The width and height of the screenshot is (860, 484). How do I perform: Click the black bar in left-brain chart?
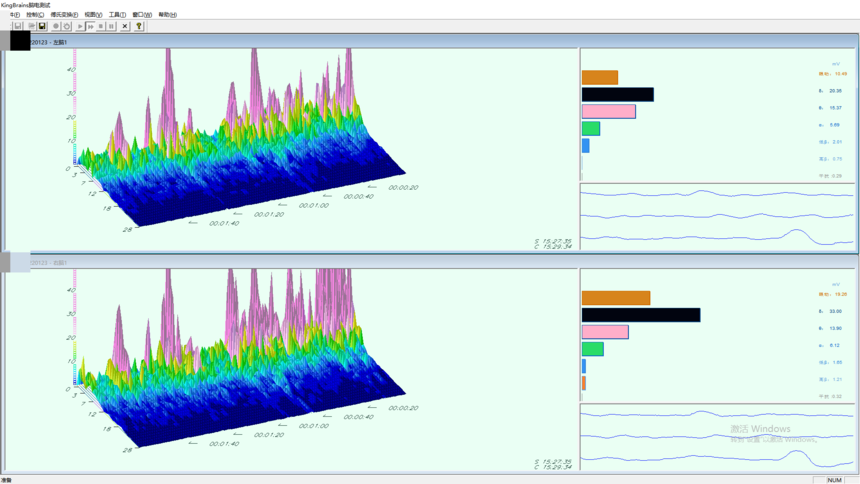pos(618,94)
